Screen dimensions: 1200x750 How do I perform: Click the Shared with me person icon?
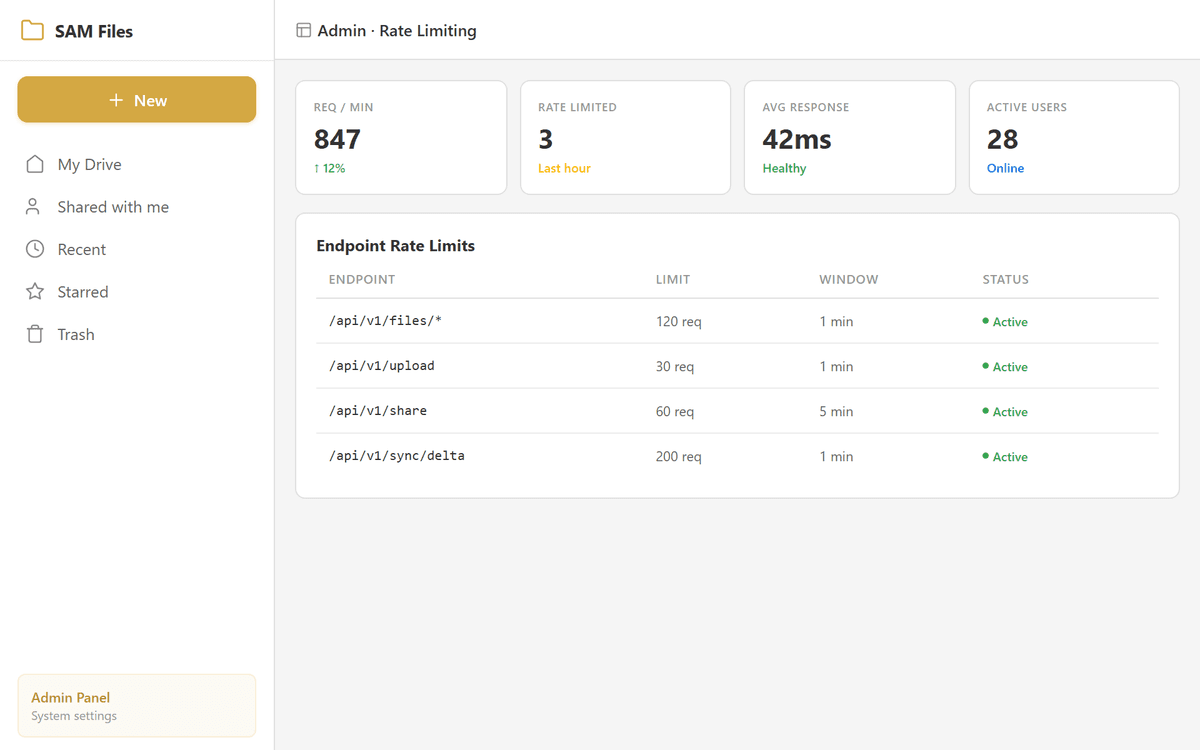pos(35,206)
